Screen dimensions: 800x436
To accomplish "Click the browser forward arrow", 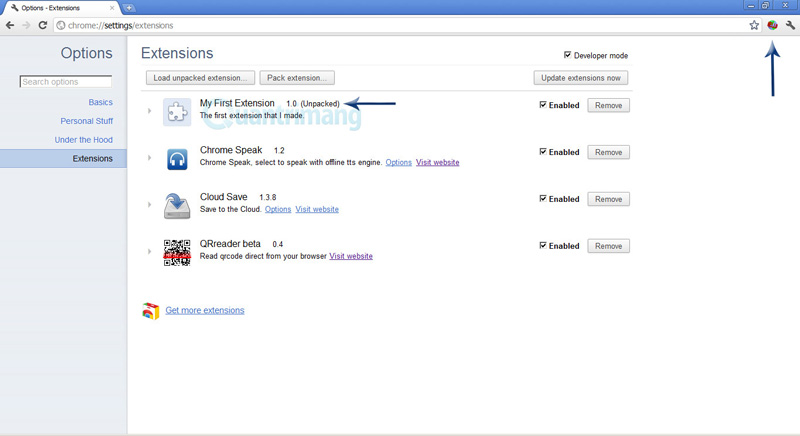I will pyautogui.click(x=27, y=25).
